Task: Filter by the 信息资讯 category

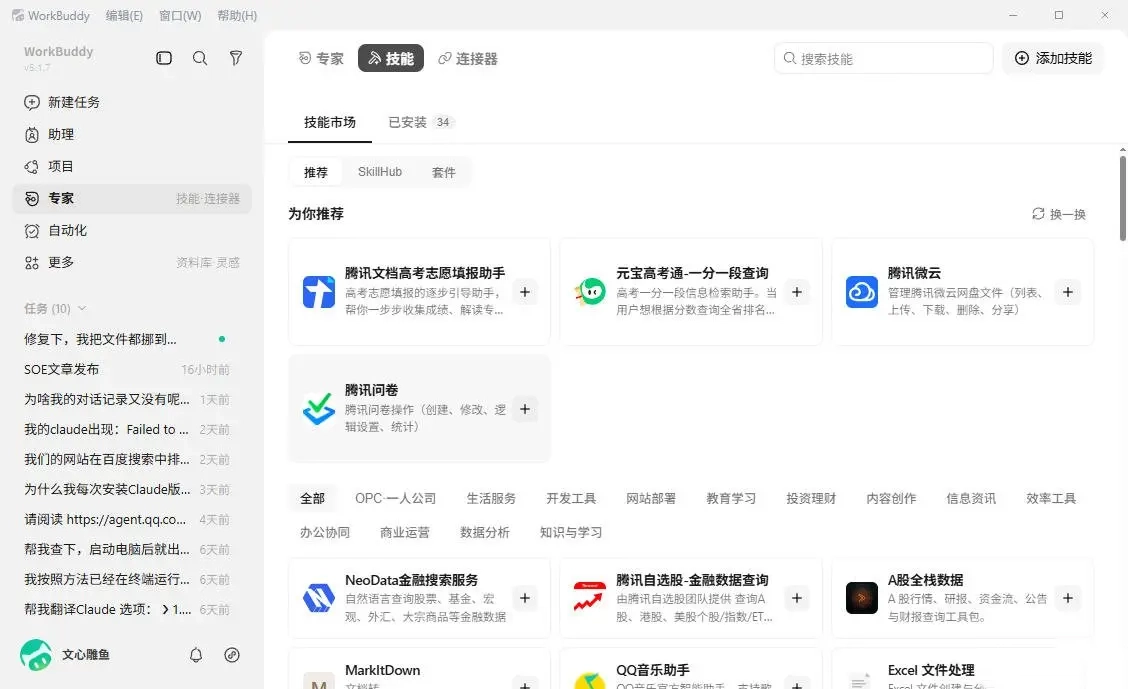Action: tap(971, 498)
